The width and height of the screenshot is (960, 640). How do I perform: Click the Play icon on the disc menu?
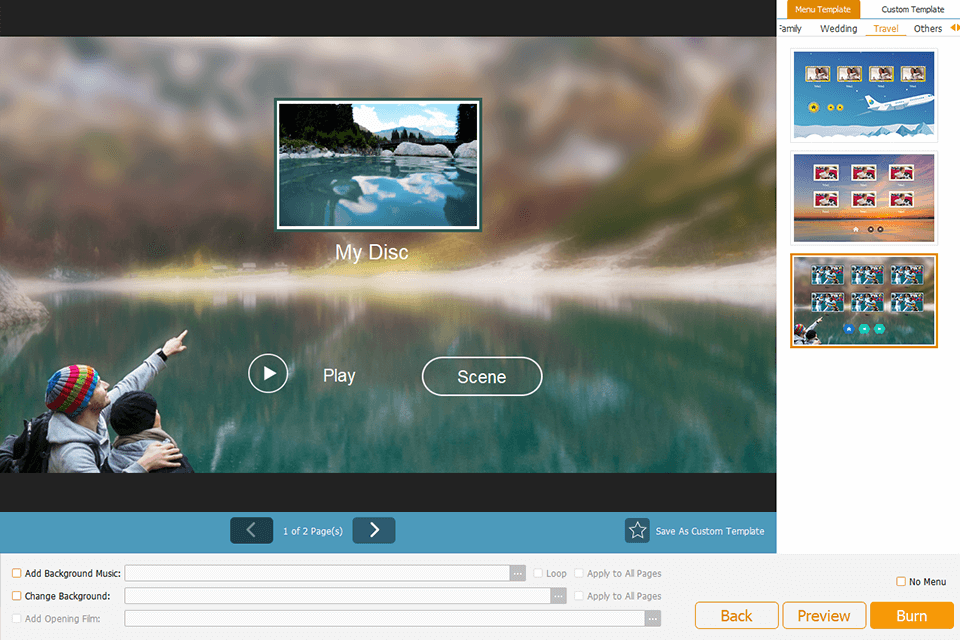pyautogui.click(x=267, y=373)
